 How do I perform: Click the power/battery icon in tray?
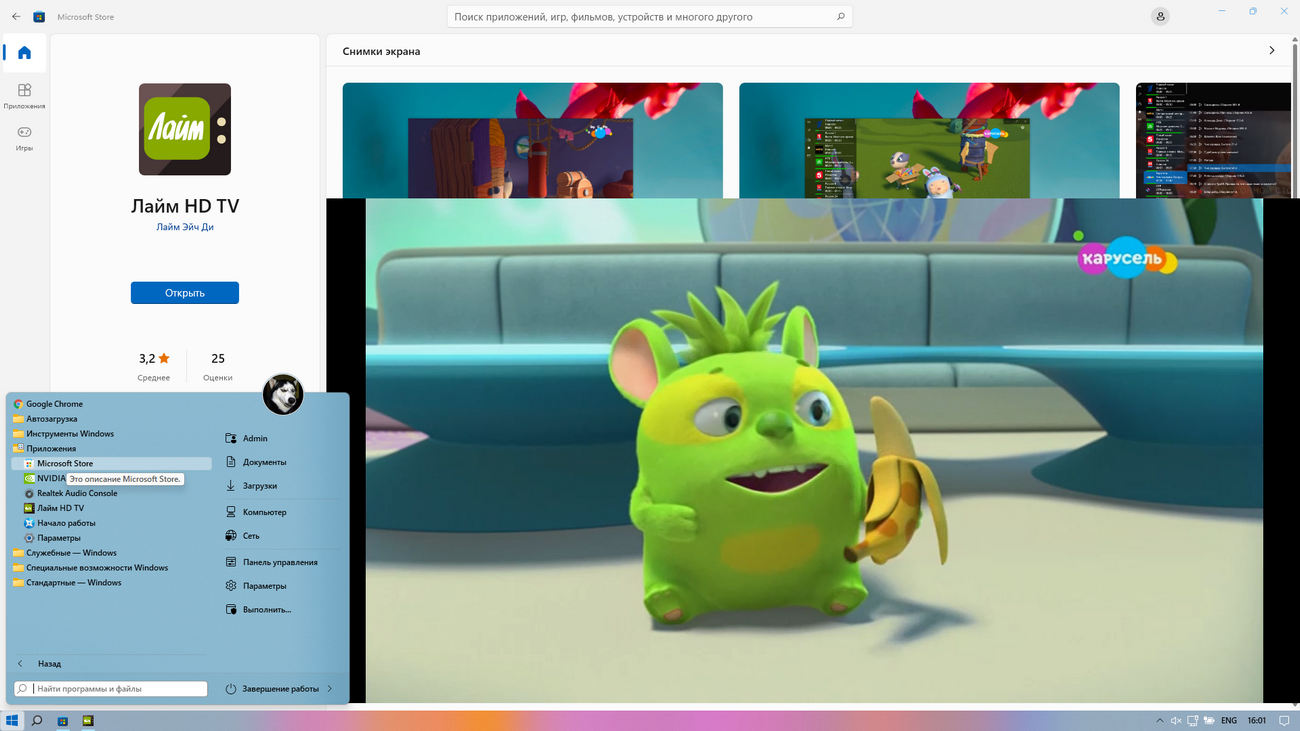[x=1209, y=720]
